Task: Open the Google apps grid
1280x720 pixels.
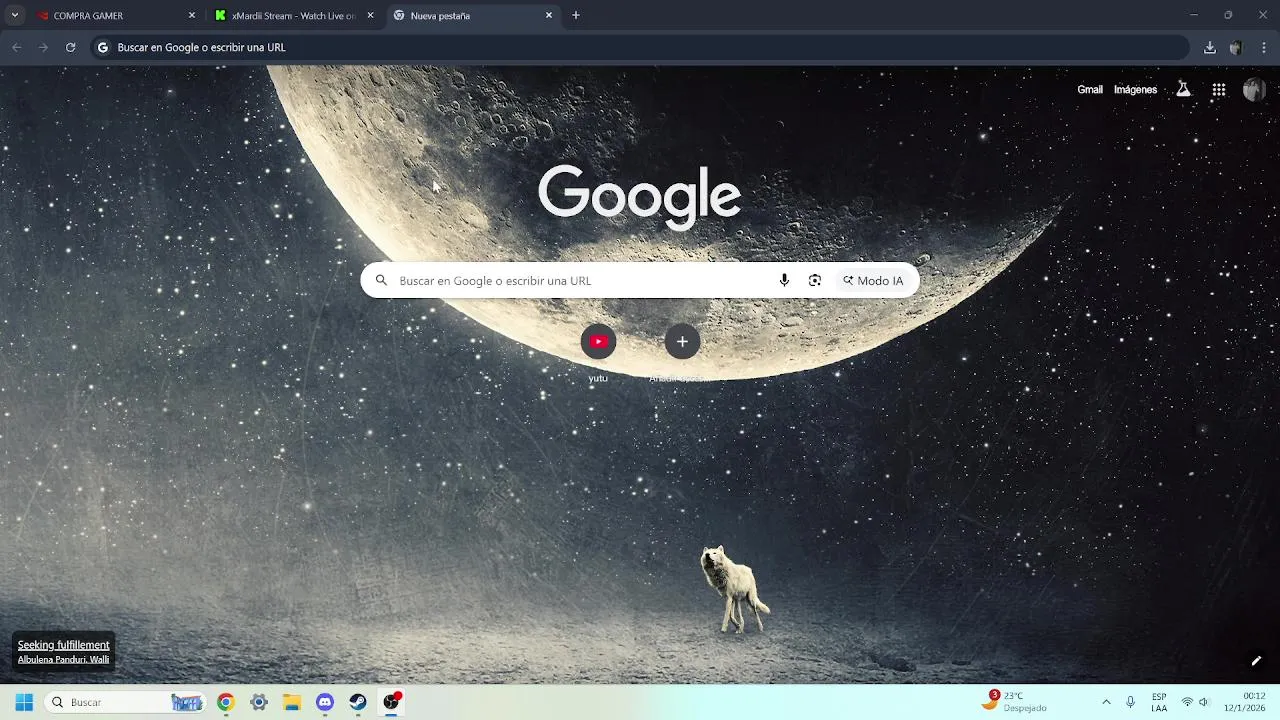Action: [1218, 90]
